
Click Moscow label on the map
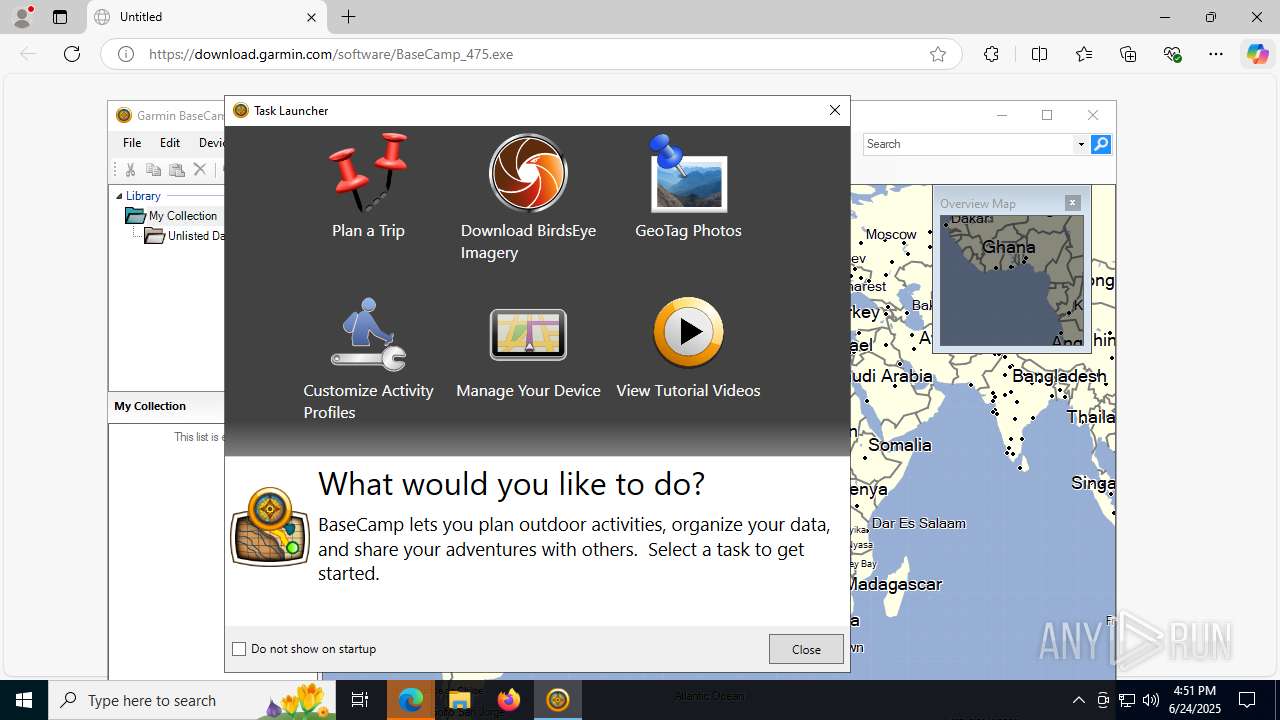pyautogui.click(x=891, y=234)
